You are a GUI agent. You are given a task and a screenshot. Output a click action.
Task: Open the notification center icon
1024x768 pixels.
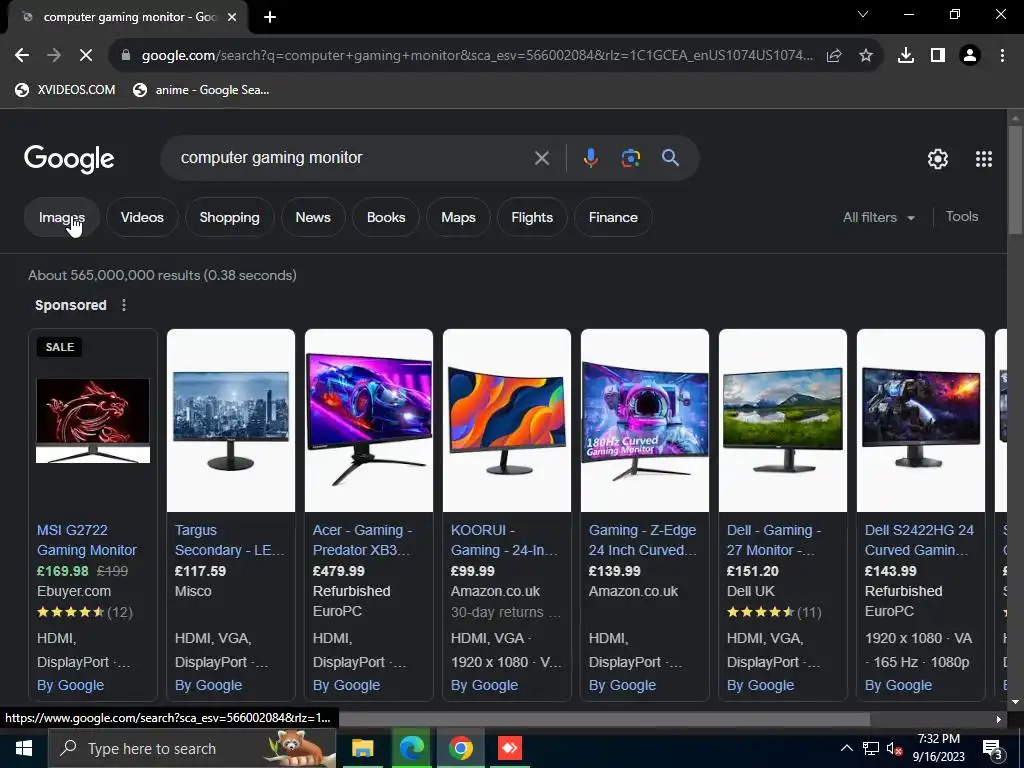pos(992,749)
